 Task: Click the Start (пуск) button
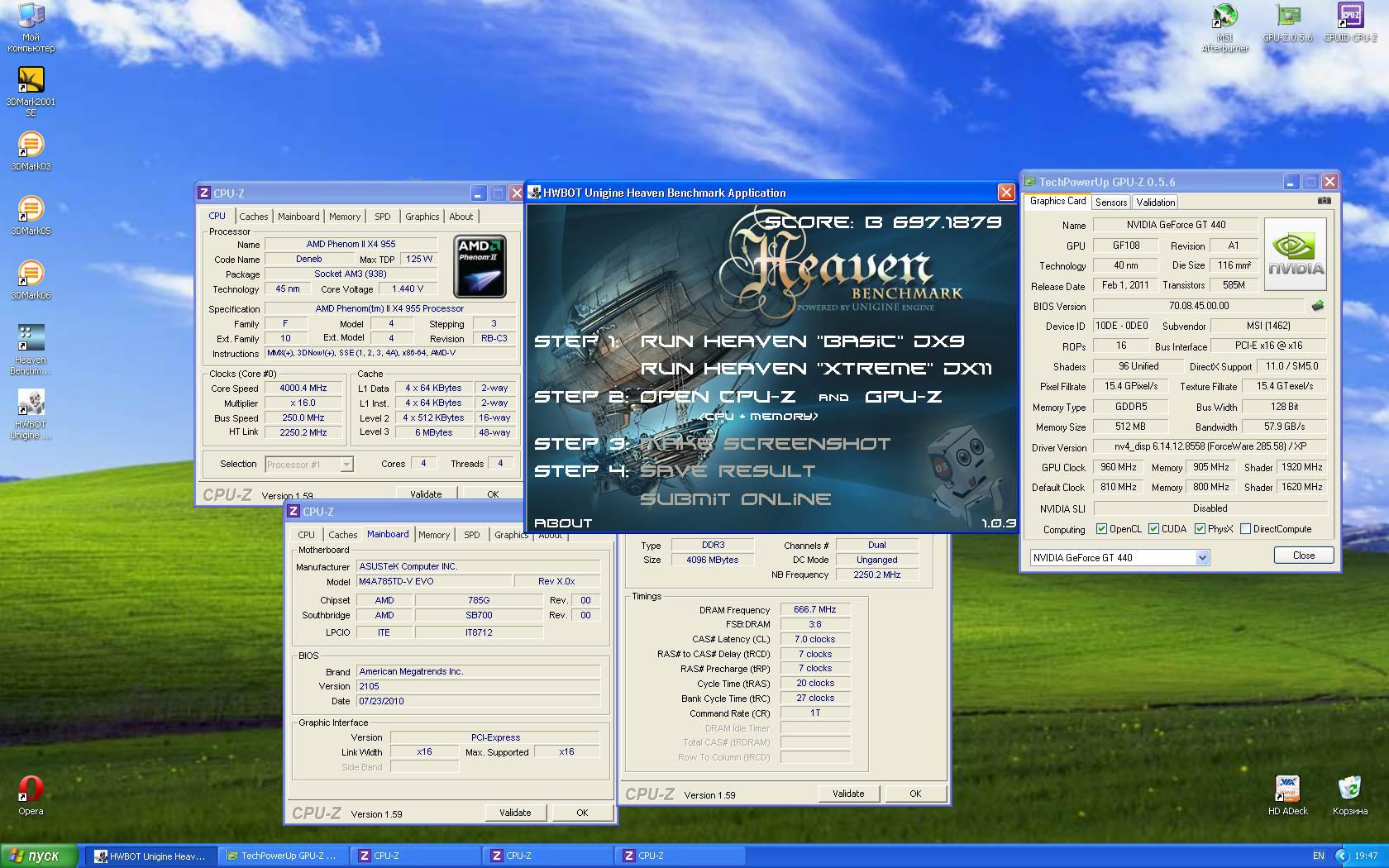point(40,856)
